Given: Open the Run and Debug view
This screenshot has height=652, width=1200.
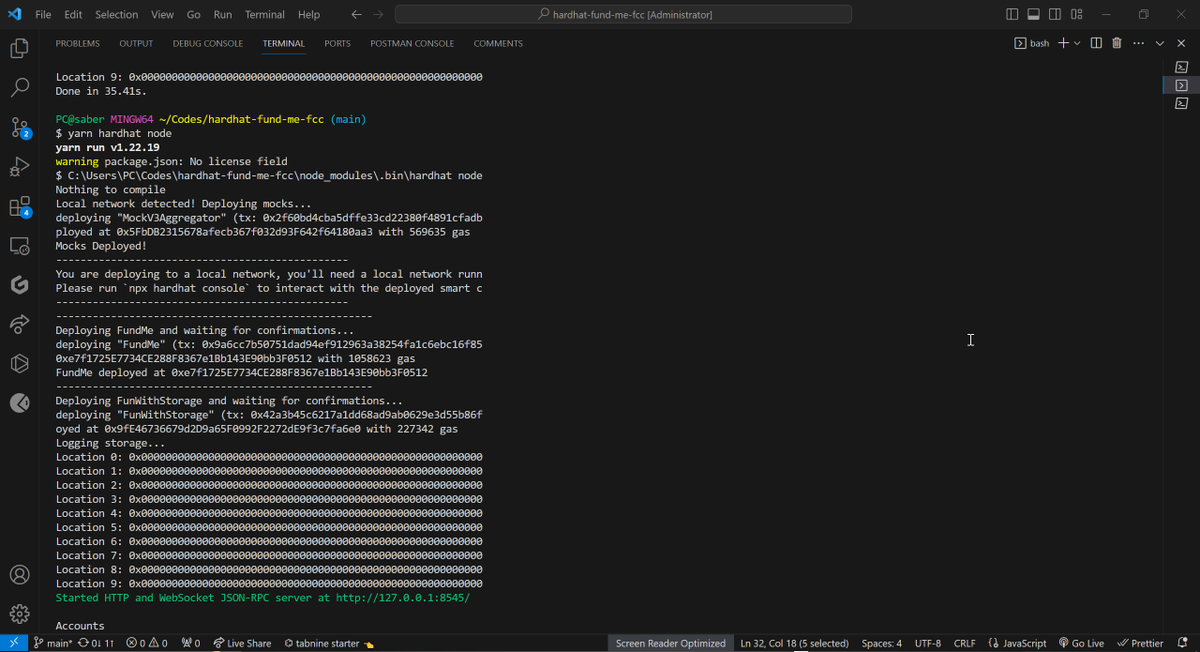Looking at the screenshot, I should [x=20, y=166].
